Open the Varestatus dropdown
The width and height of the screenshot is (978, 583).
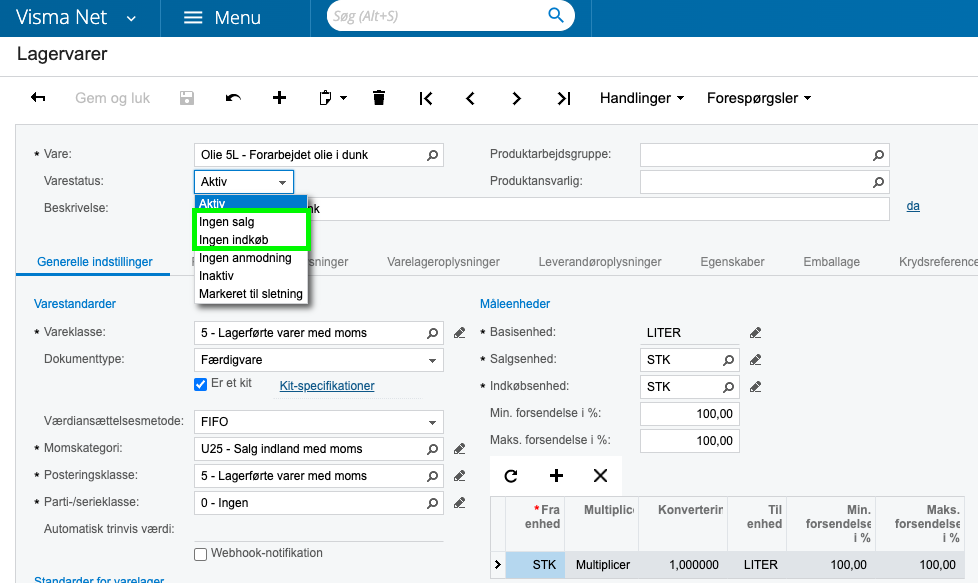point(244,182)
